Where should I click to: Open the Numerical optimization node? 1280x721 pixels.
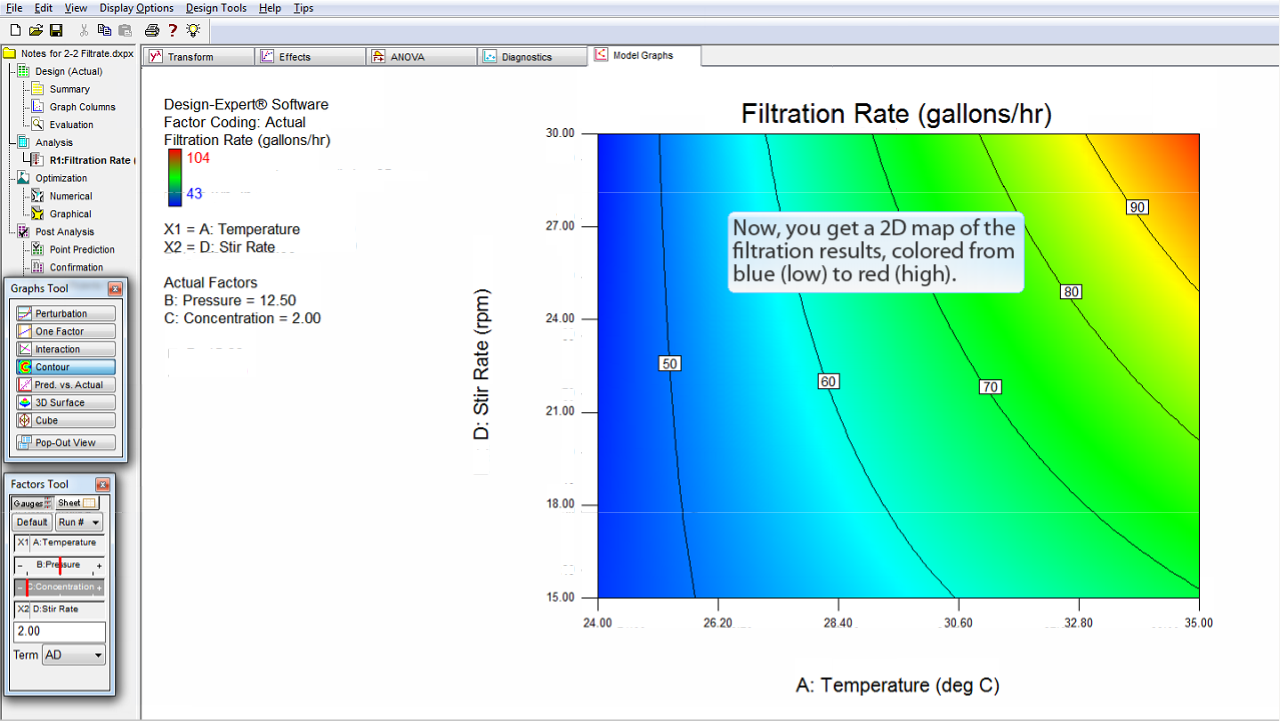click(x=70, y=196)
